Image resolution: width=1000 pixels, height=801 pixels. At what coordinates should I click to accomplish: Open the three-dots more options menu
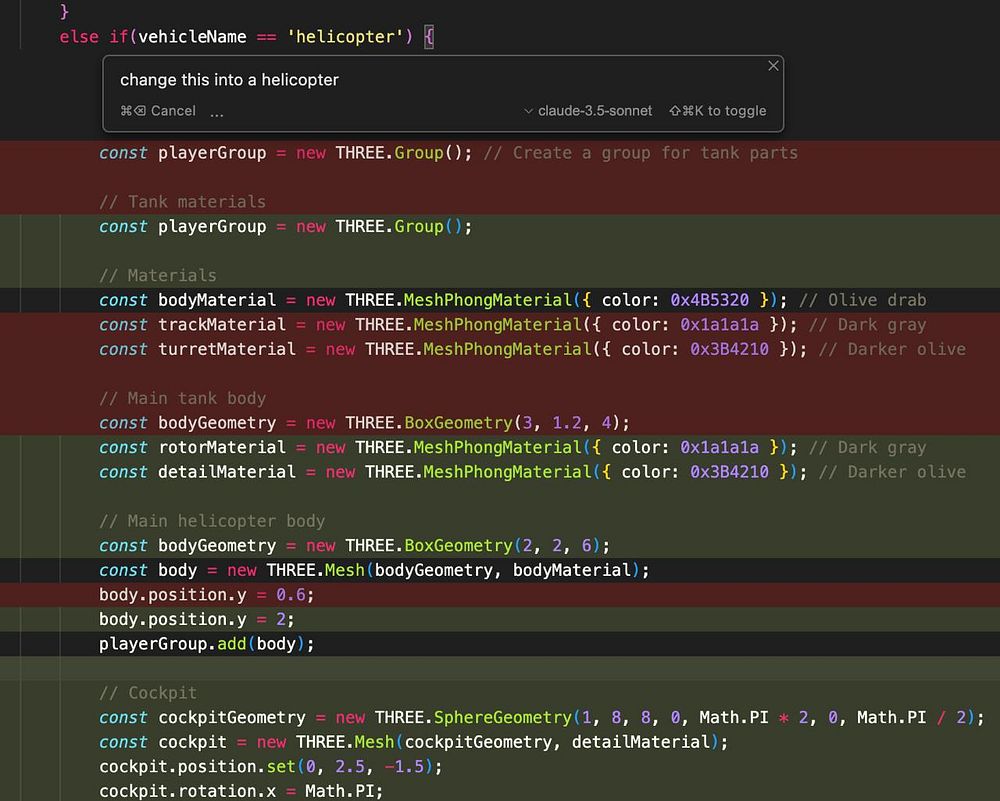click(217, 111)
